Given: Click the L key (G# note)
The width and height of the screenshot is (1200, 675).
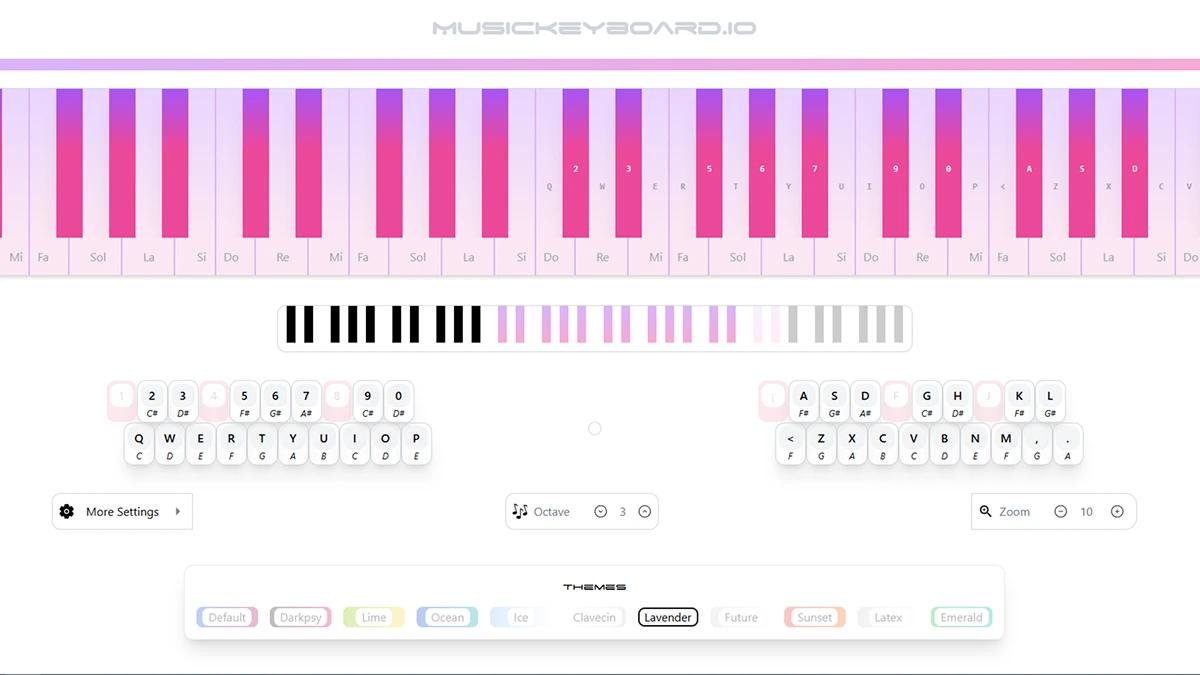Looking at the screenshot, I should point(1050,401).
